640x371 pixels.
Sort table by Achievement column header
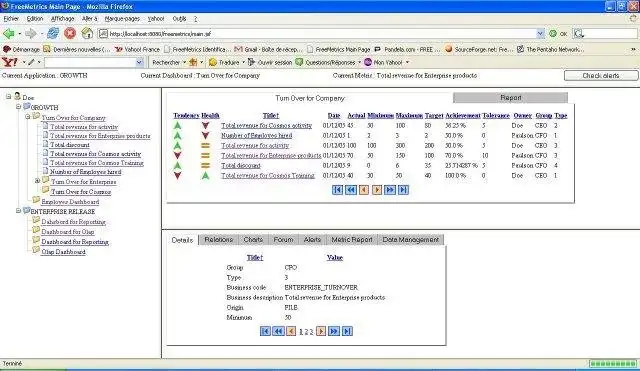click(x=463, y=116)
